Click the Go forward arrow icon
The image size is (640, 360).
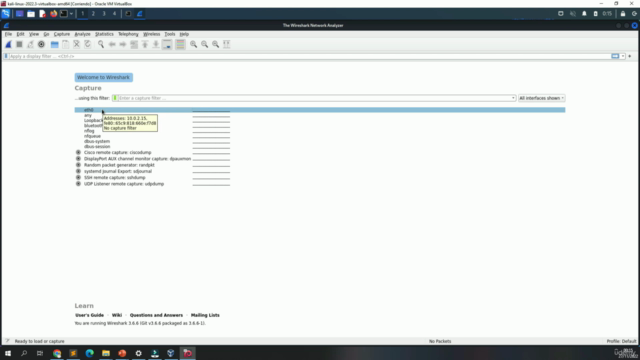coord(123,44)
